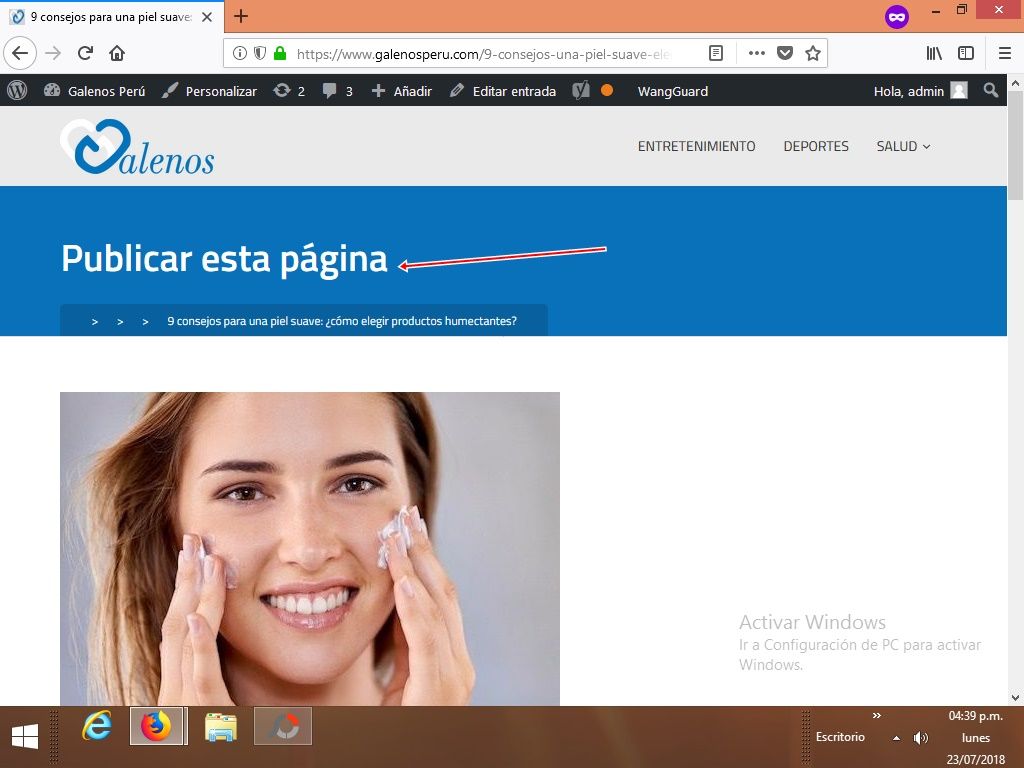This screenshot has height=768, width=1024.
Task: Open the WordPress logo menu in admin bar
Action: [17, 91]
